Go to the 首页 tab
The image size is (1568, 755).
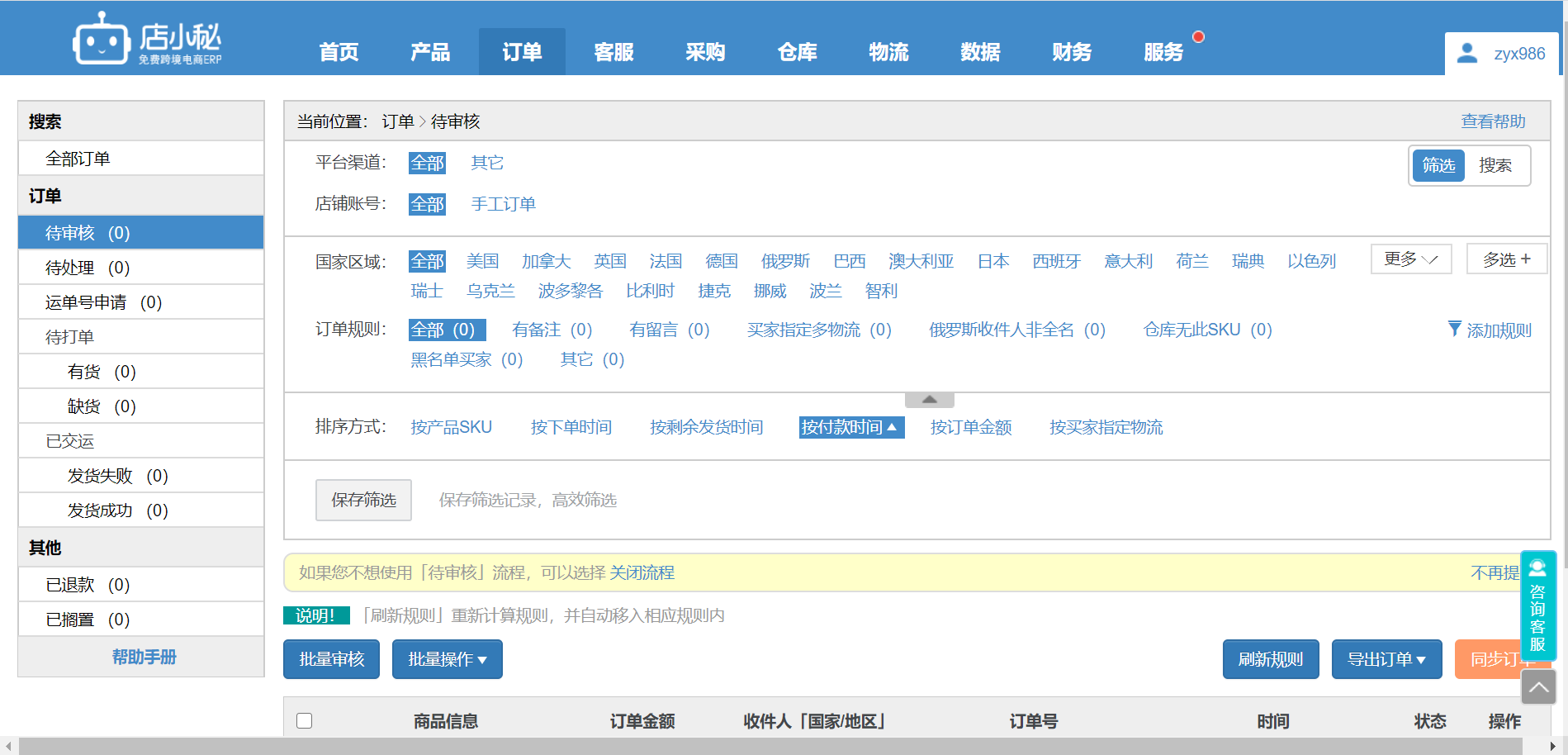(x=339, y=52)
